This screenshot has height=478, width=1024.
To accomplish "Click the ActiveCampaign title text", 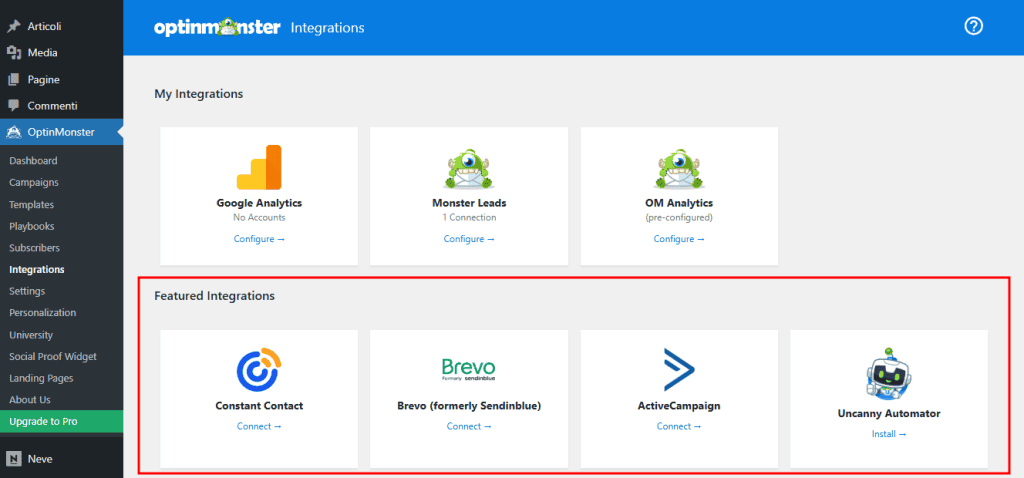I will (x=679, y=406).
